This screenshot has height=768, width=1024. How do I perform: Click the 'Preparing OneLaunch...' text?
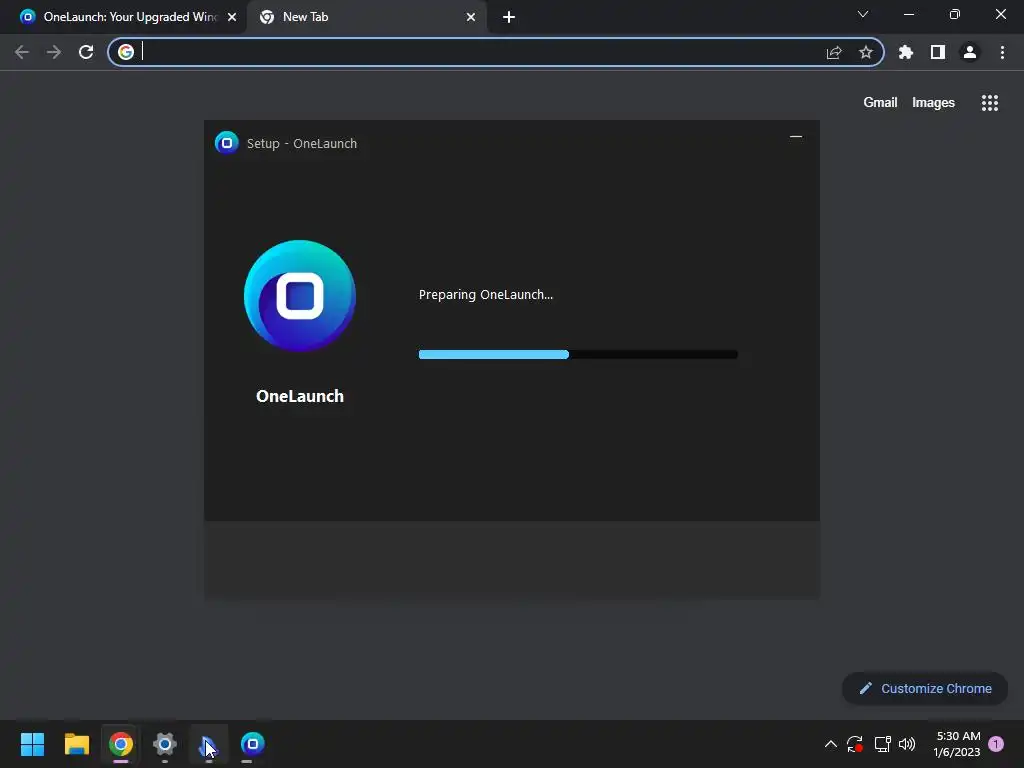[x=486, y=295]
